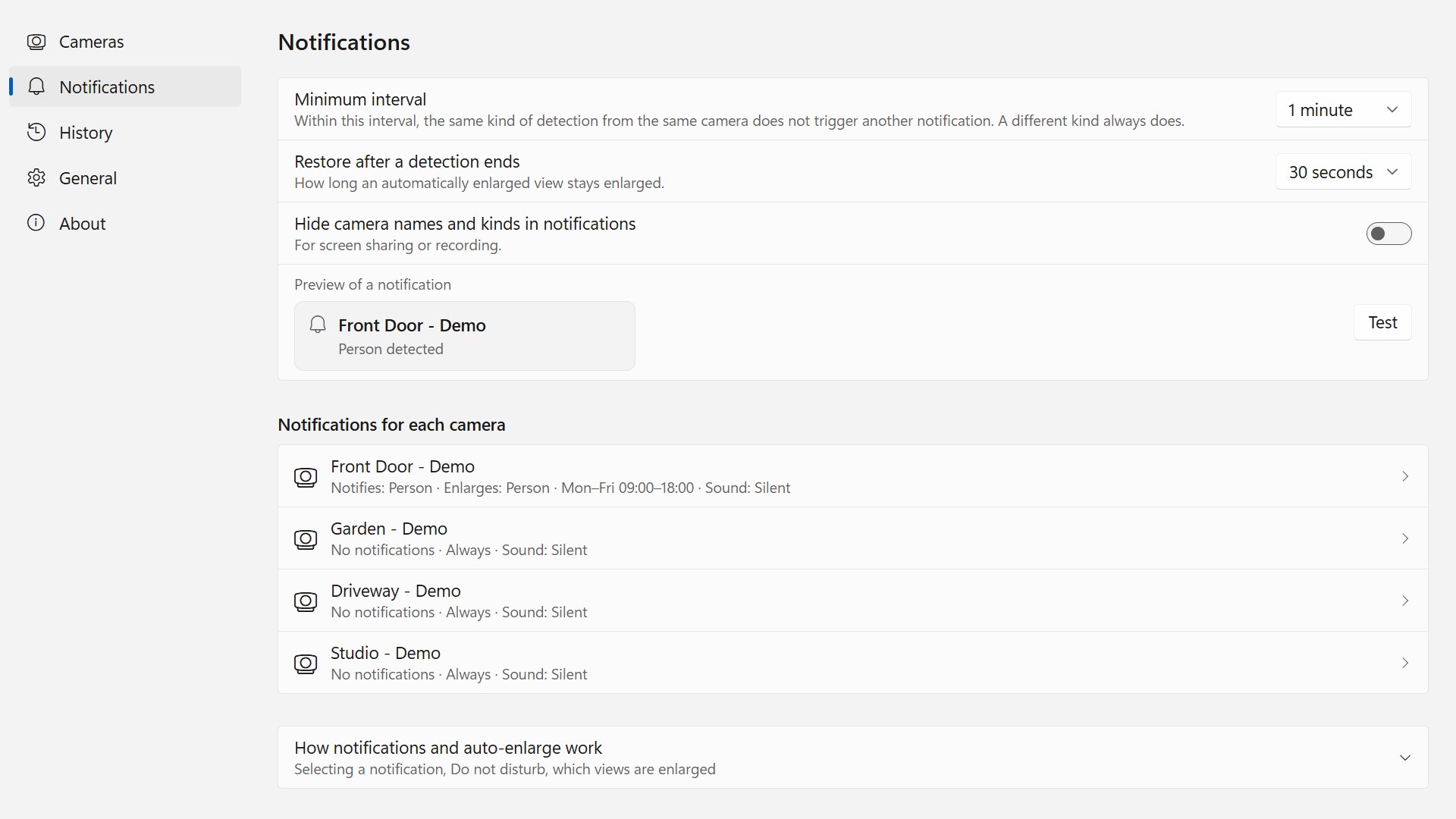This screenshot has width=1456, height=819.
Task: Click 'For screen sharing or recording.' description
Action: coord(398,245)
